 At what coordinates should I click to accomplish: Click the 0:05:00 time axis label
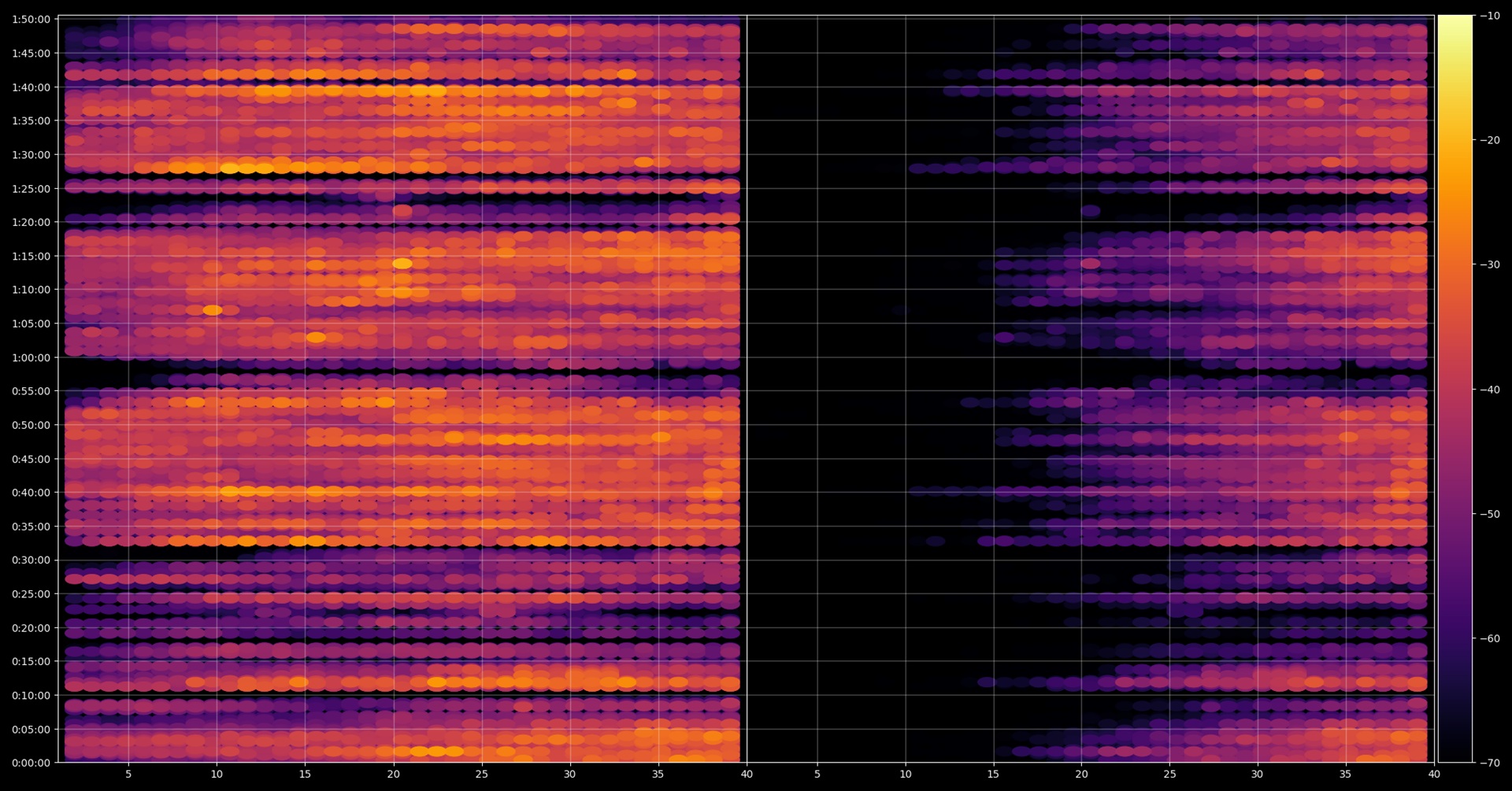tap(31, 730)
